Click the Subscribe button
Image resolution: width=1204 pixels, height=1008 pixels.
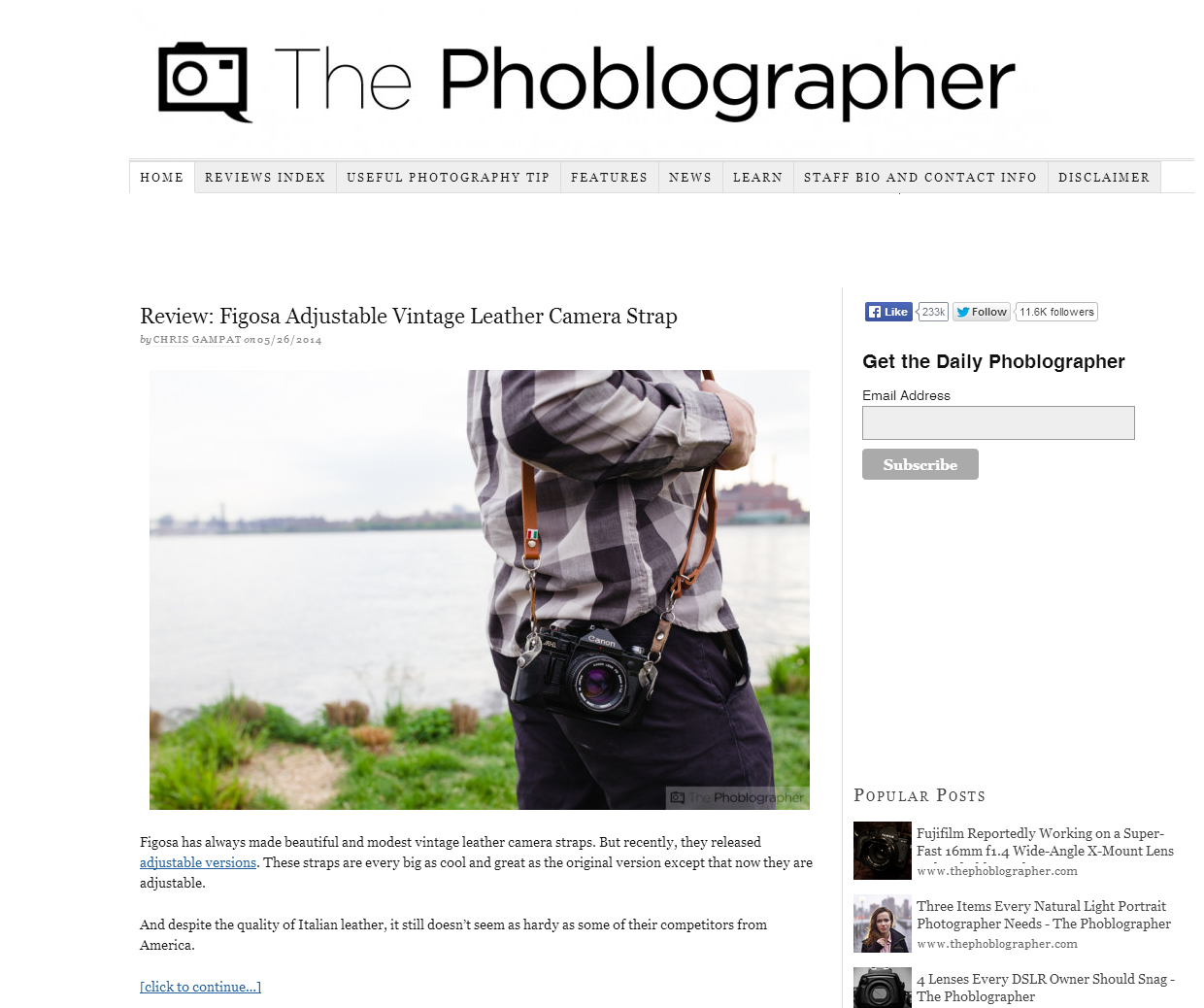click(x=920, y=464)
